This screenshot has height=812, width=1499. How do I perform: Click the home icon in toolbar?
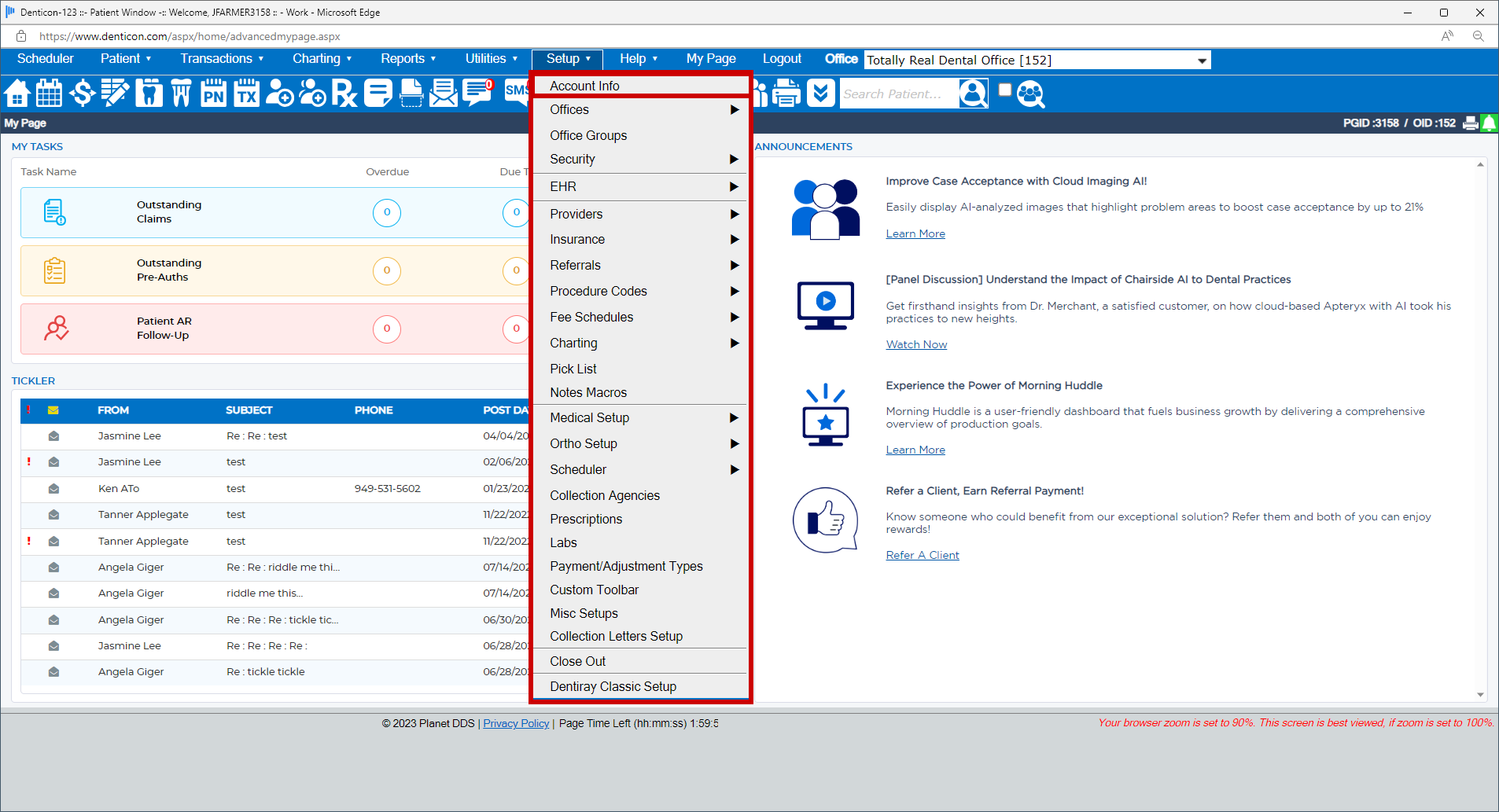point(17,94)
